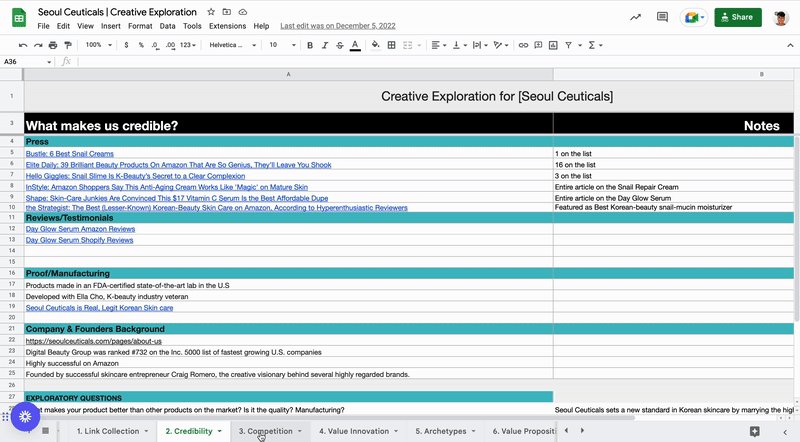
Task: Click the Insert comment icon
Action: point(538,45)
